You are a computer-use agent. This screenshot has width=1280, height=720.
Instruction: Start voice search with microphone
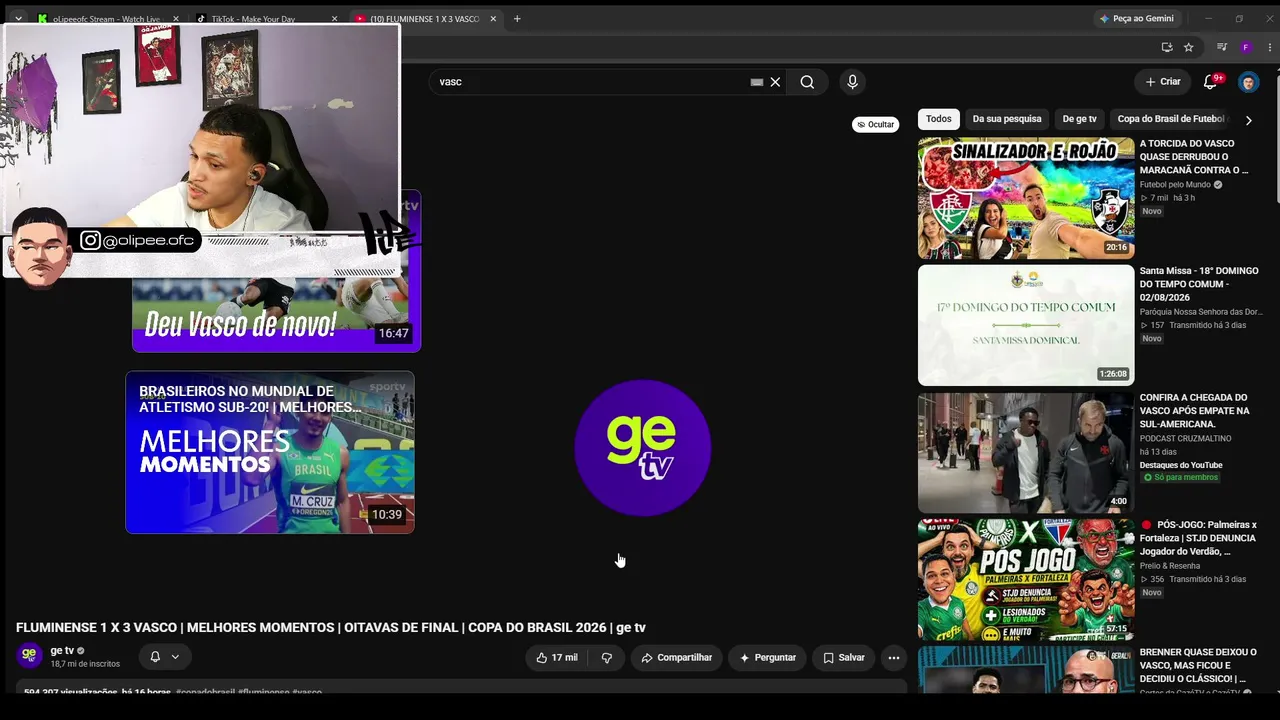coord(852,82)
